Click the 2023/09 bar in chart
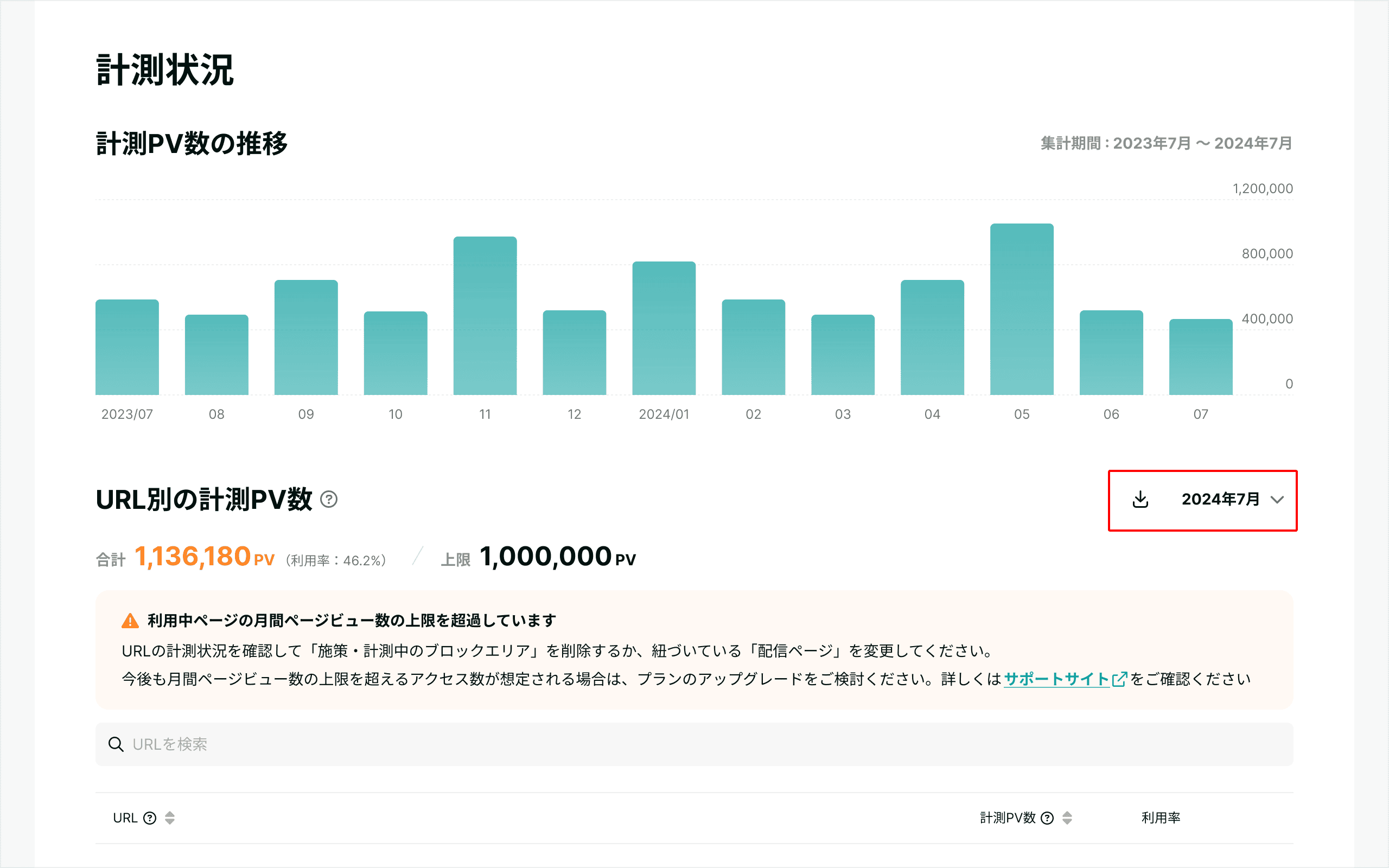 pos(306,337)
